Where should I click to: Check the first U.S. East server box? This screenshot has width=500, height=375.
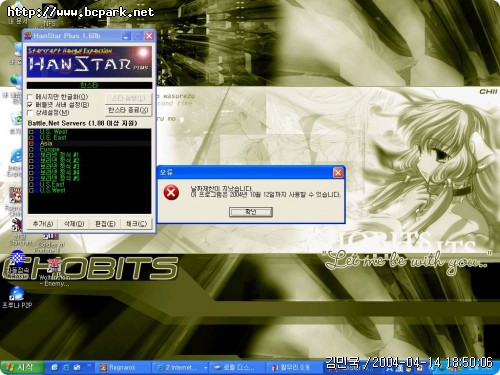pos(31,138)
